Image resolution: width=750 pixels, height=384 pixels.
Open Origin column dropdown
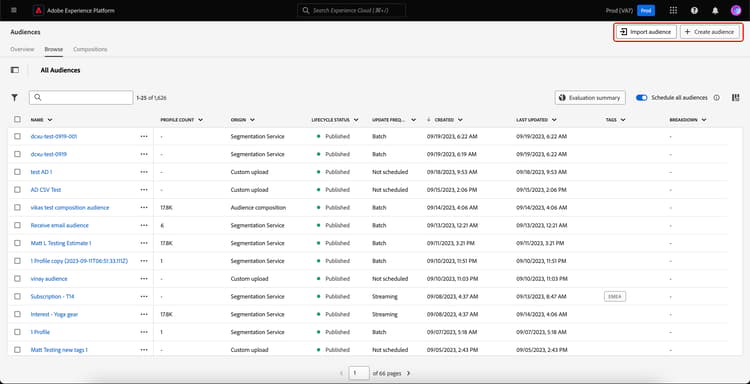252,120
